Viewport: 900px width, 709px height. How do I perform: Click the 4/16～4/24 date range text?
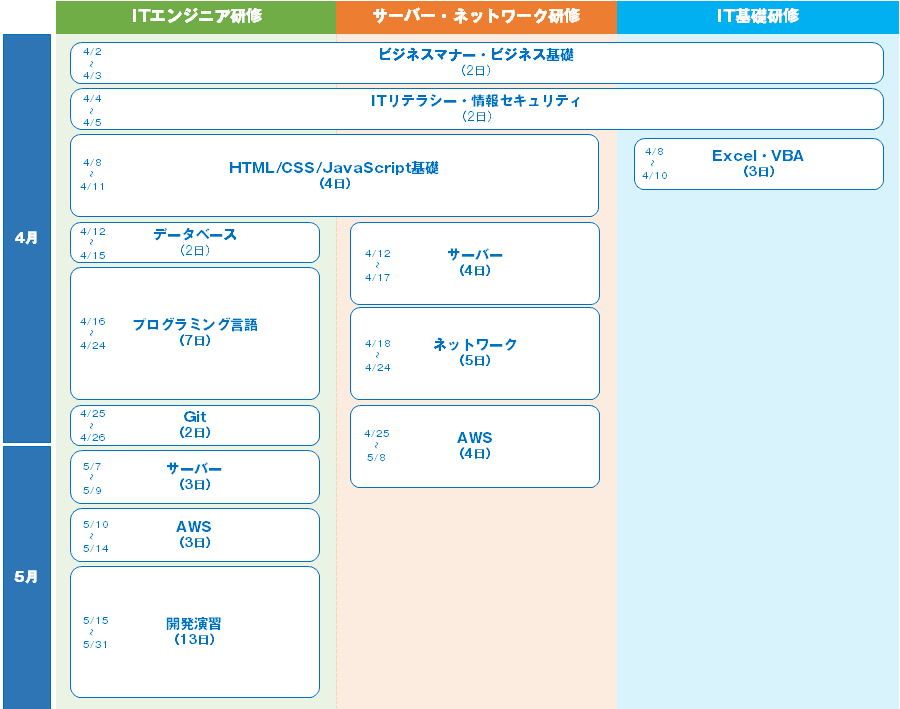tap(92, 334)
